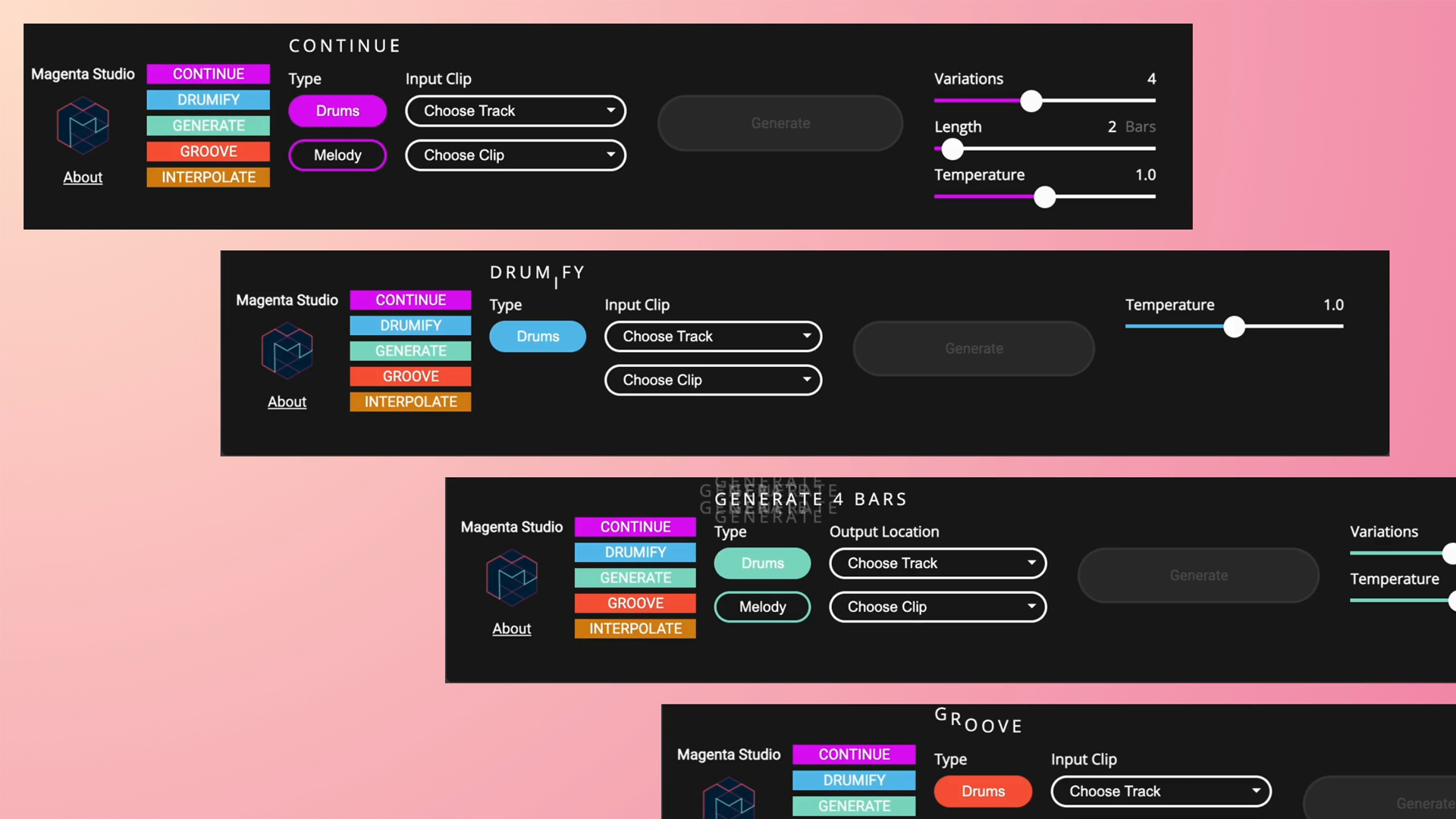Expand Choose Track dropdown in Drumify
The width and height of the screenshot is (1456, 819).
(x=712, y=336)
